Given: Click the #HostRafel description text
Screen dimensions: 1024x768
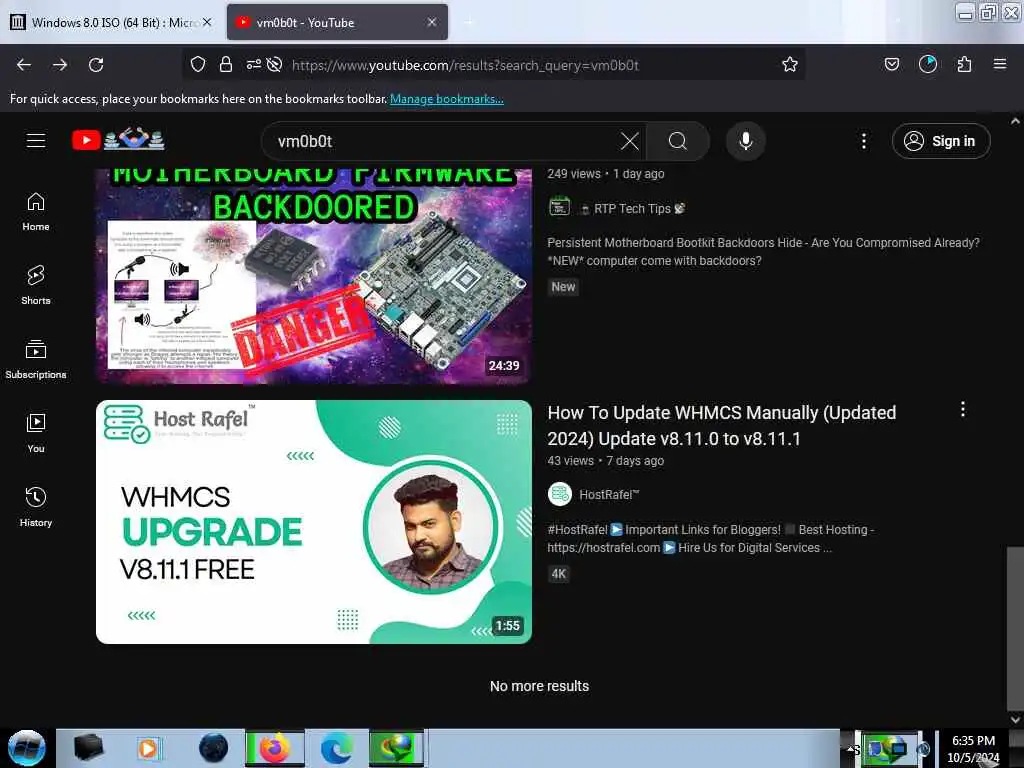Looking at the screenshot, I should tap(711, 538).
